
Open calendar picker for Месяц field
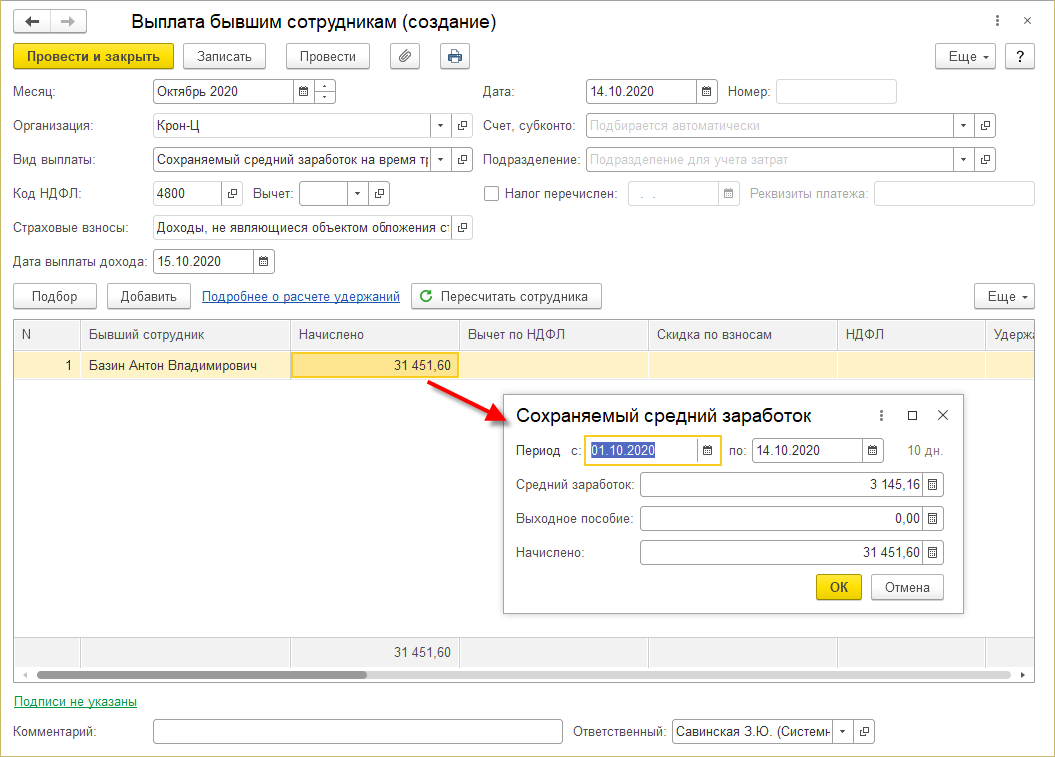tap(303, 92)
